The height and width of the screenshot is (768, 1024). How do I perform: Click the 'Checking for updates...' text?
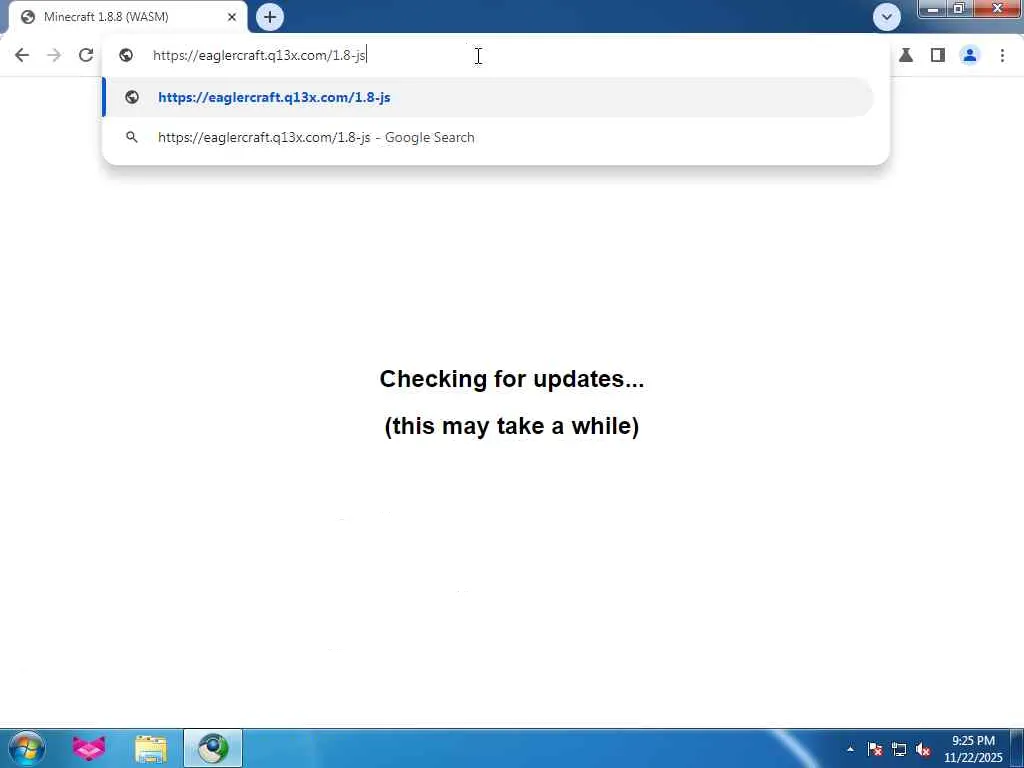[512, 379]
